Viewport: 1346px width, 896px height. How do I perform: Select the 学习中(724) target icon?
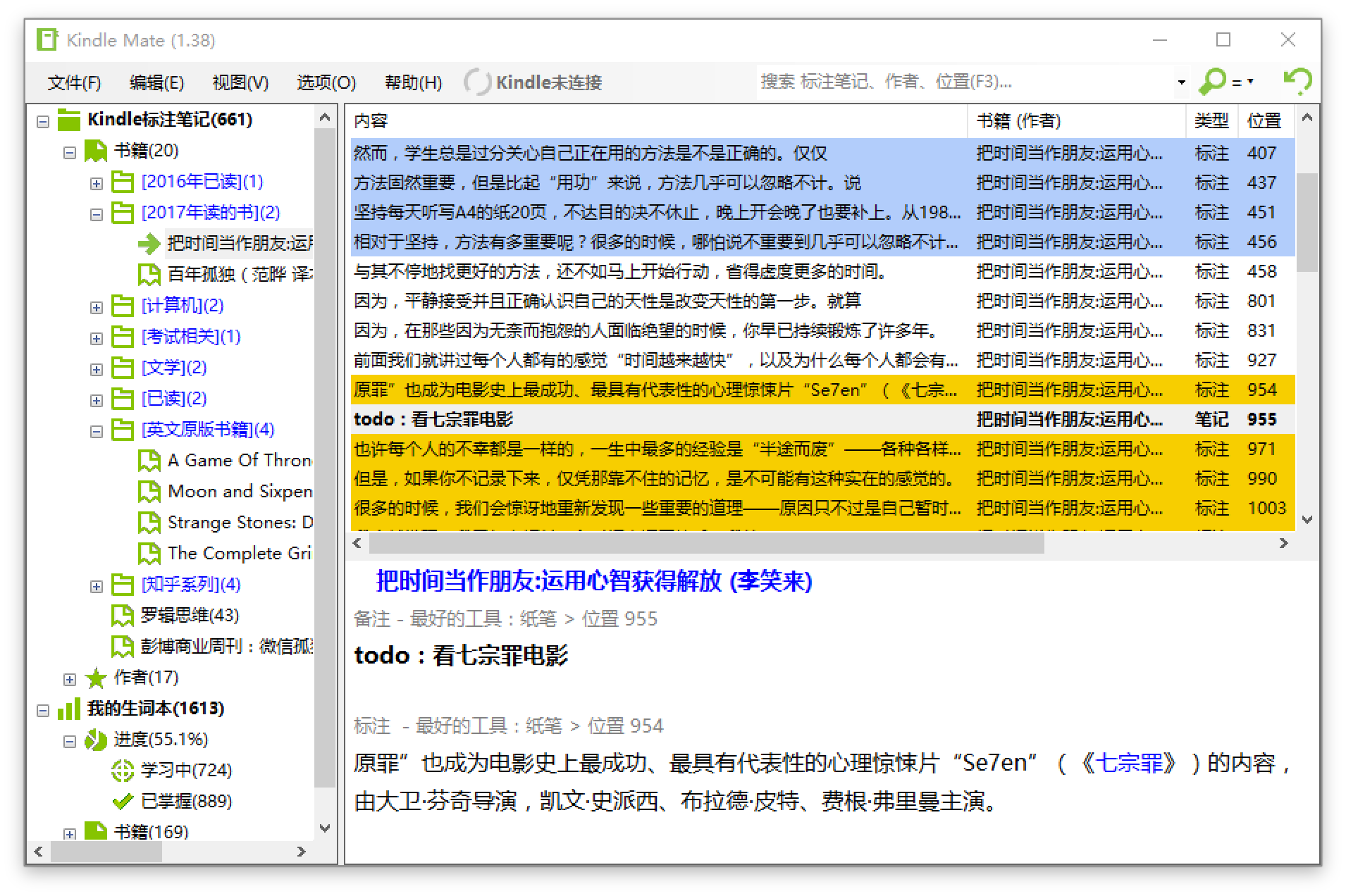(123, 771)
